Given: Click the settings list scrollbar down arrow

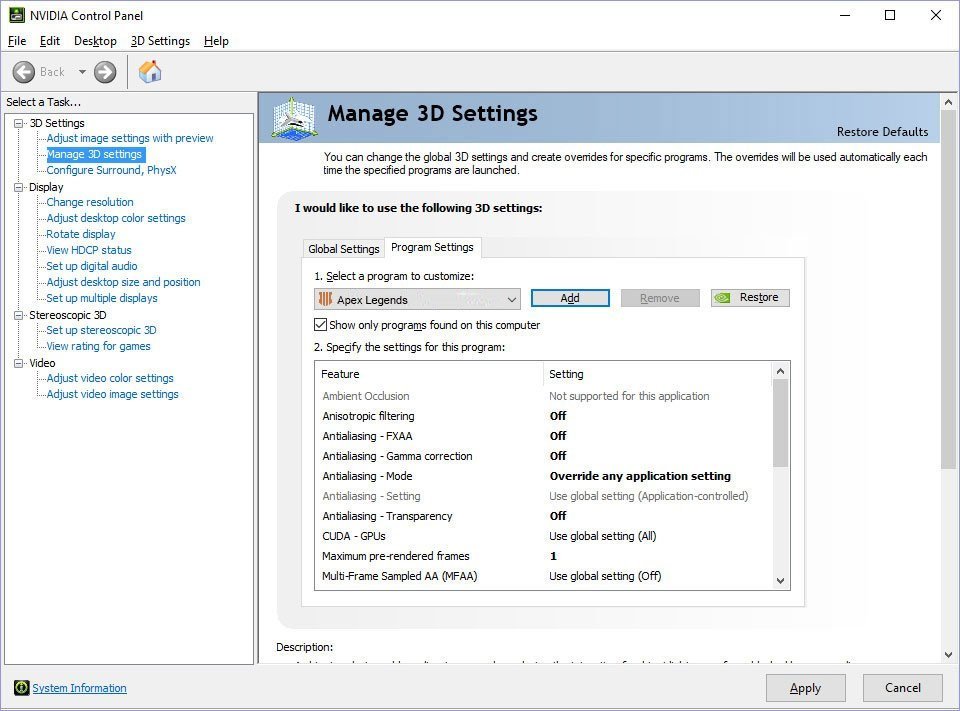Looking at the screenshot, I should [x=782, y=580].
